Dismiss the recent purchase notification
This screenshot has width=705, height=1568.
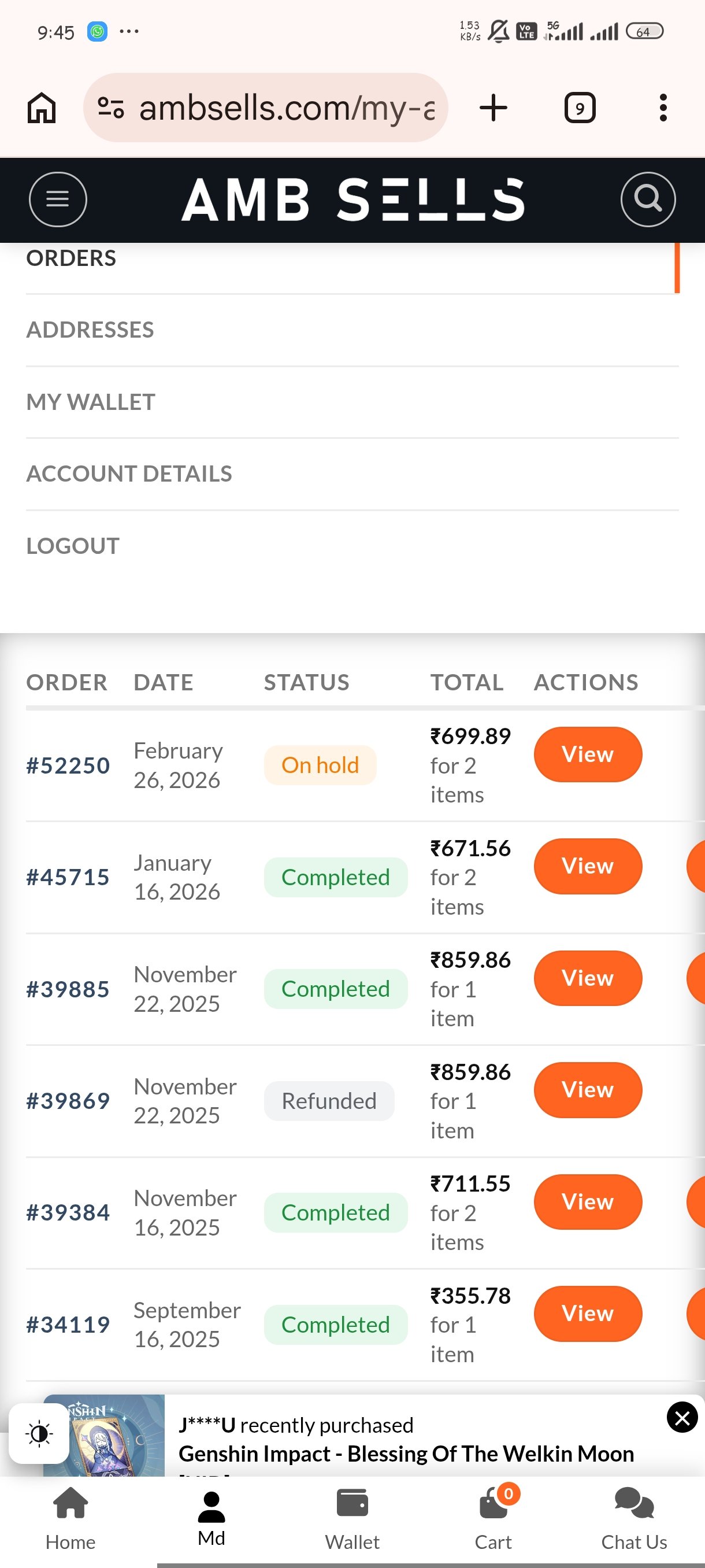(x=681, y=1418)
